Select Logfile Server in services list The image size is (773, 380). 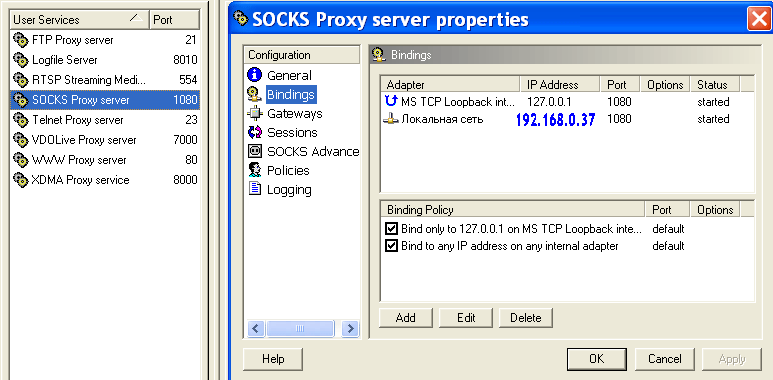pyautogui.click(x=105, y=60)
